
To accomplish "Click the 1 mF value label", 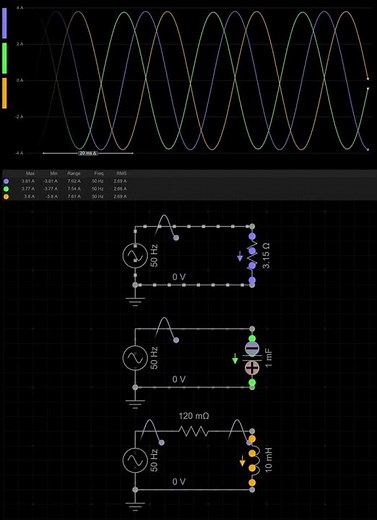I will (269, 358).
